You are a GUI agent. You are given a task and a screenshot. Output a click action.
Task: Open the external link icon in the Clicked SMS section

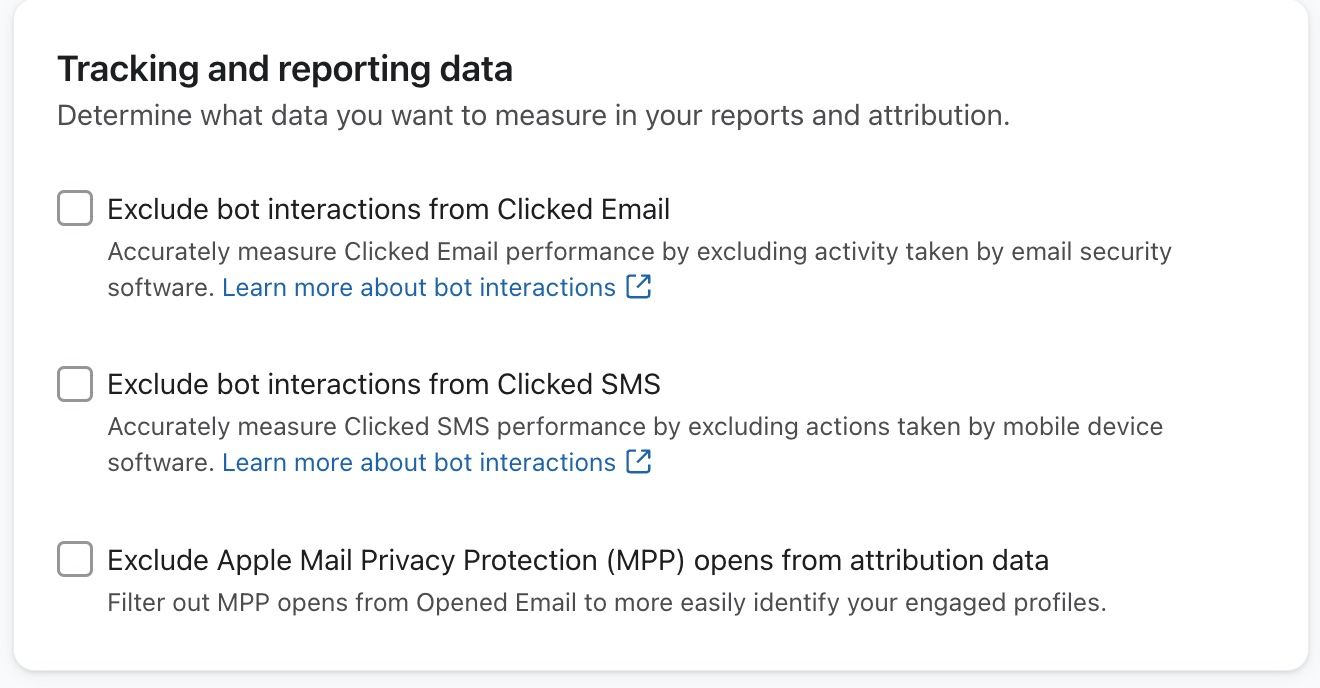[641, 462]
